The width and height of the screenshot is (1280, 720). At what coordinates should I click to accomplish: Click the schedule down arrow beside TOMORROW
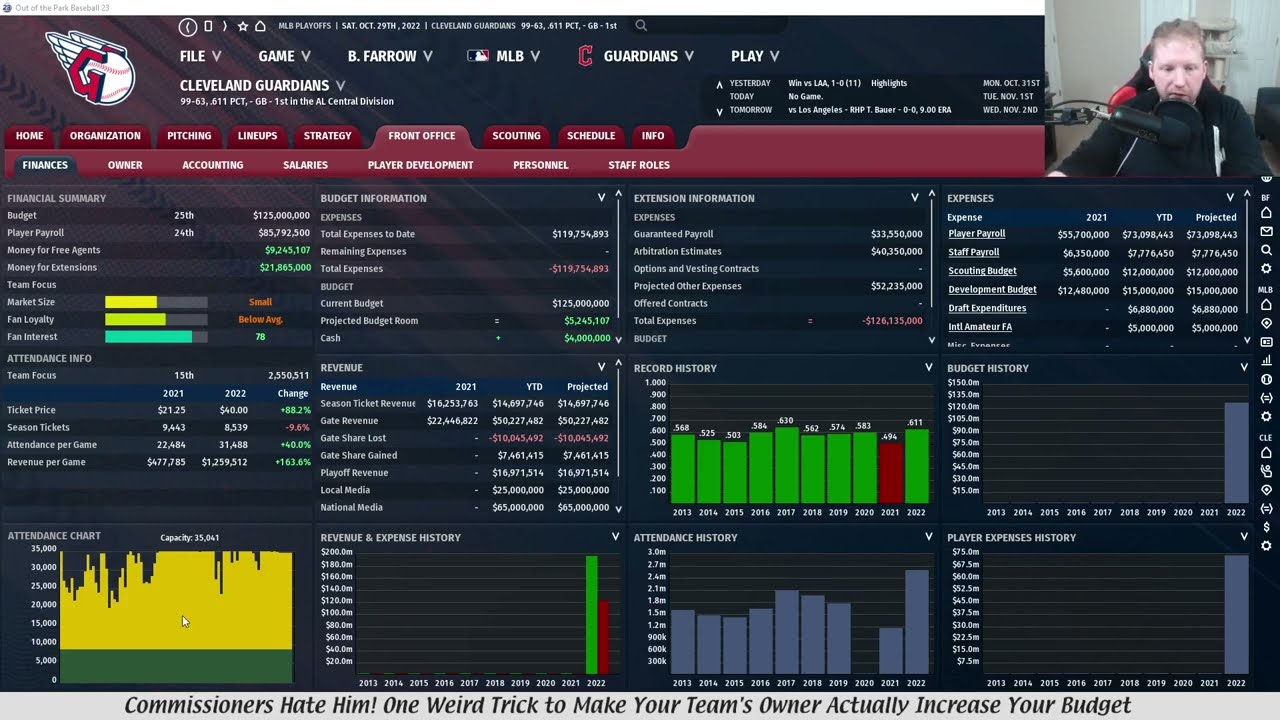(x=719, y=111)
